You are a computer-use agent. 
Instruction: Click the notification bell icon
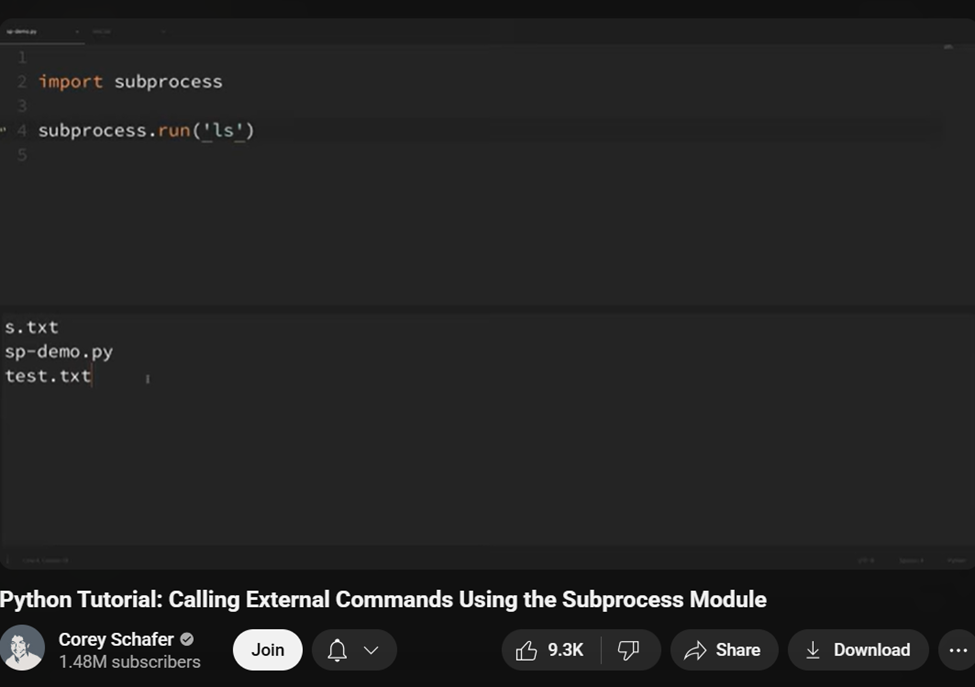pyautogui.click(x=338, y=650)
